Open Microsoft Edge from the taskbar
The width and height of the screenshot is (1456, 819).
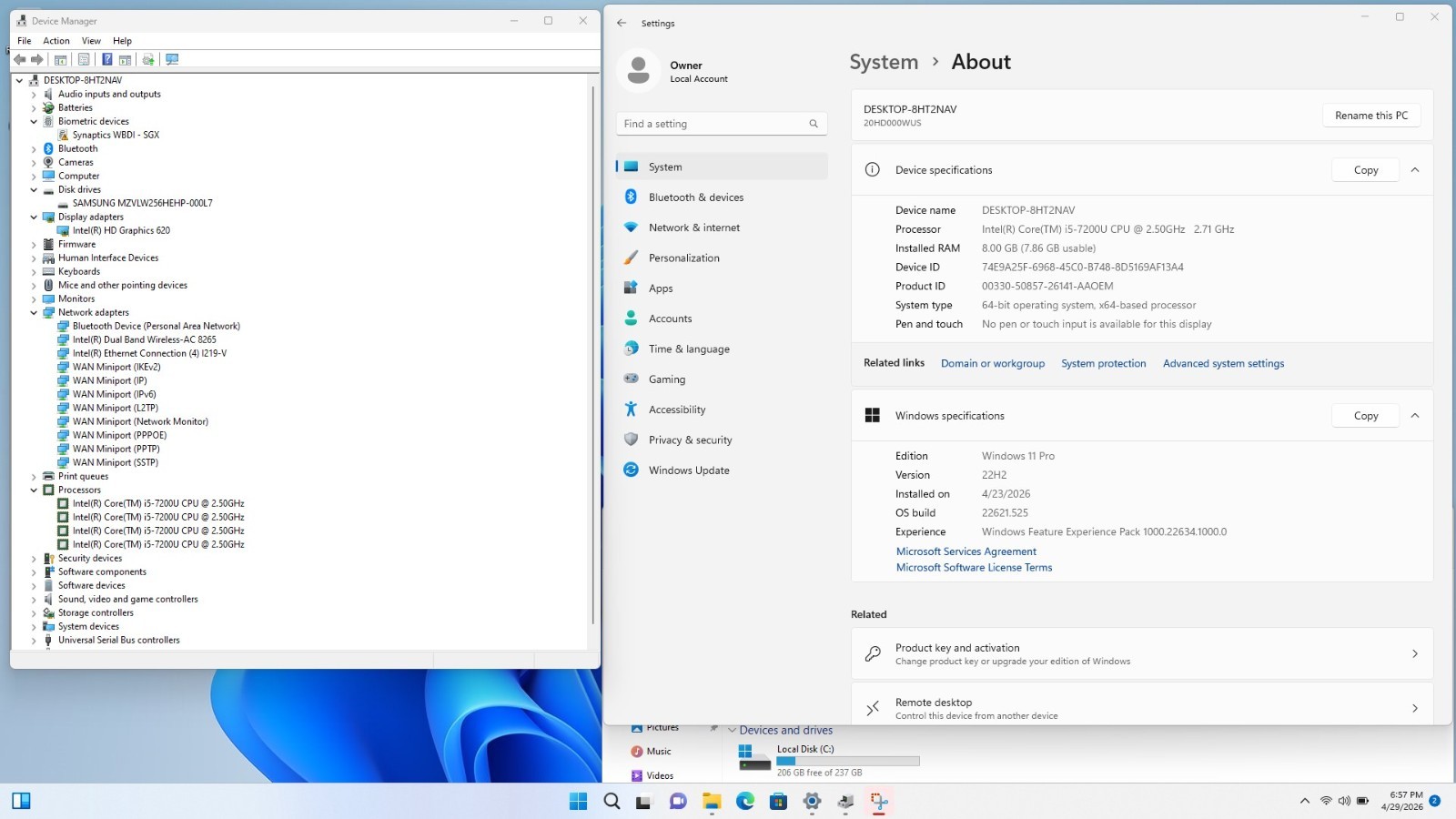click(745, 801)
